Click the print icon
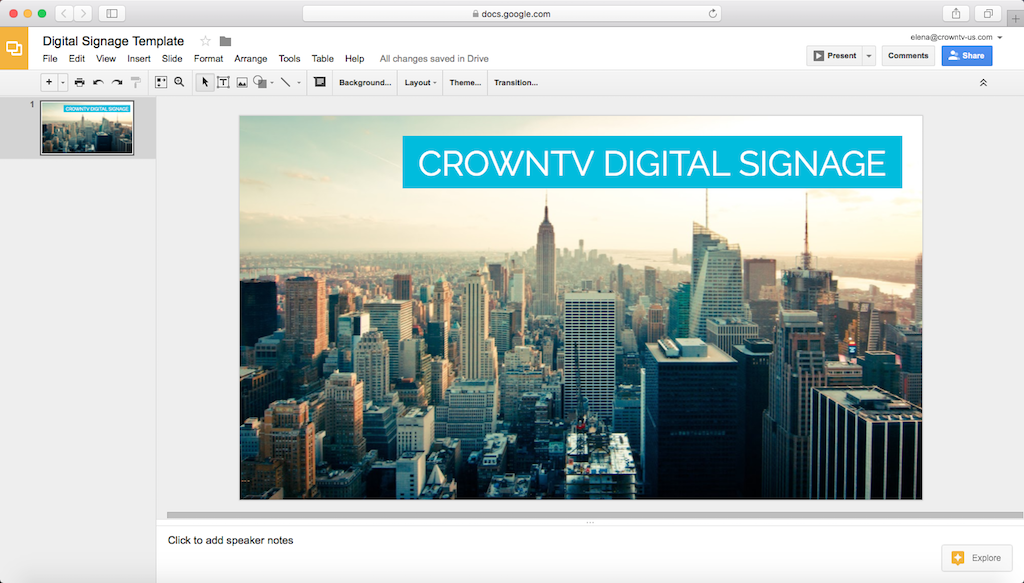Screen dimensions: 1024x583 pos(80,82)
